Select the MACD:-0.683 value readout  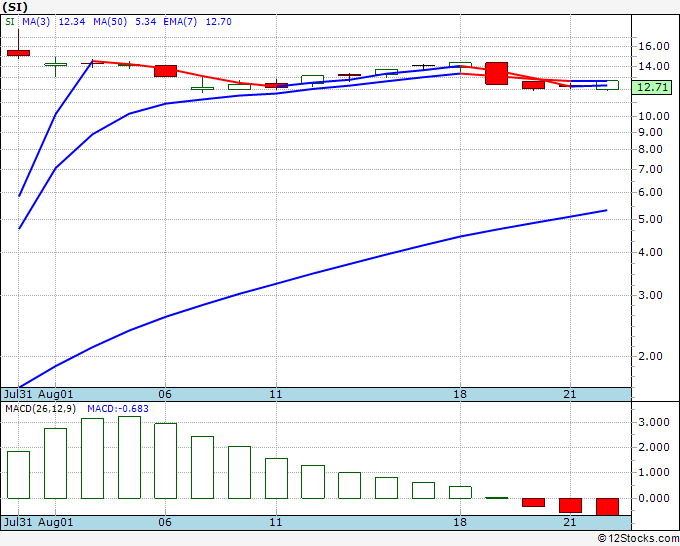[118, 409]
